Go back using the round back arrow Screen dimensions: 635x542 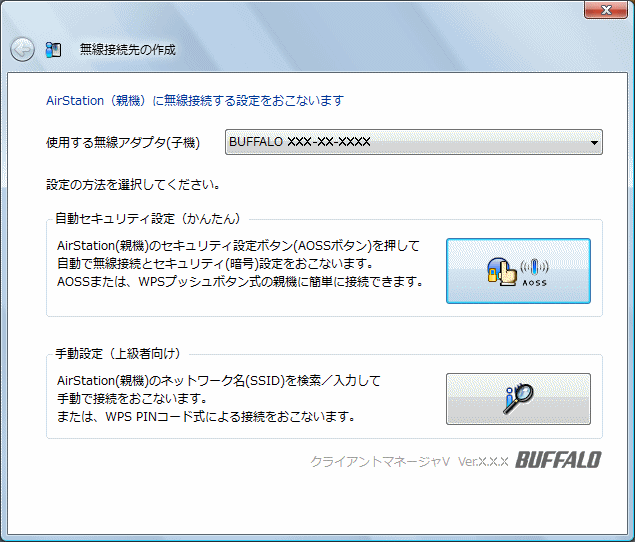tap(22, 49)
